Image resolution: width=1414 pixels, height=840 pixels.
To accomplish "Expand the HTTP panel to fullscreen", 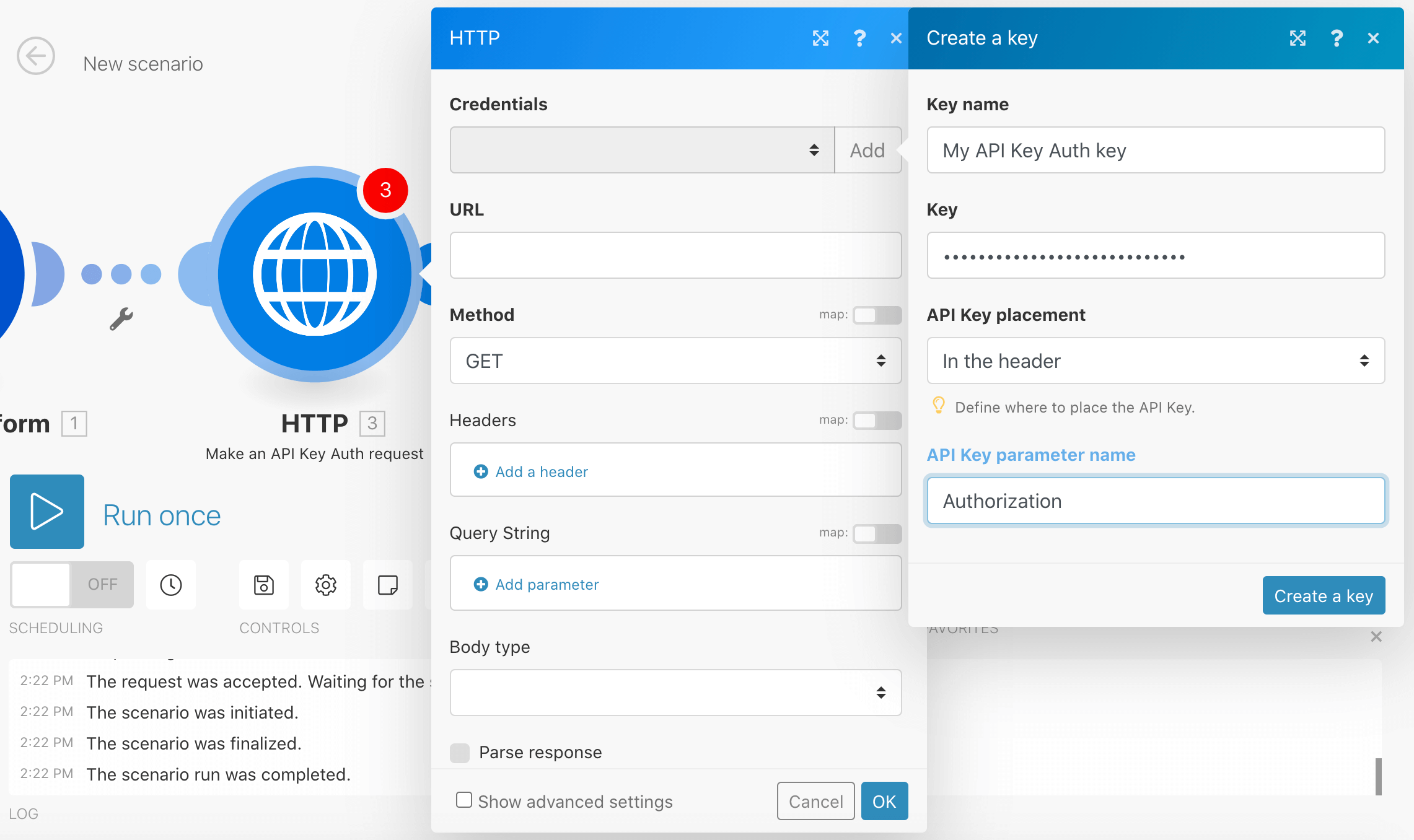I will pos(821,38).
